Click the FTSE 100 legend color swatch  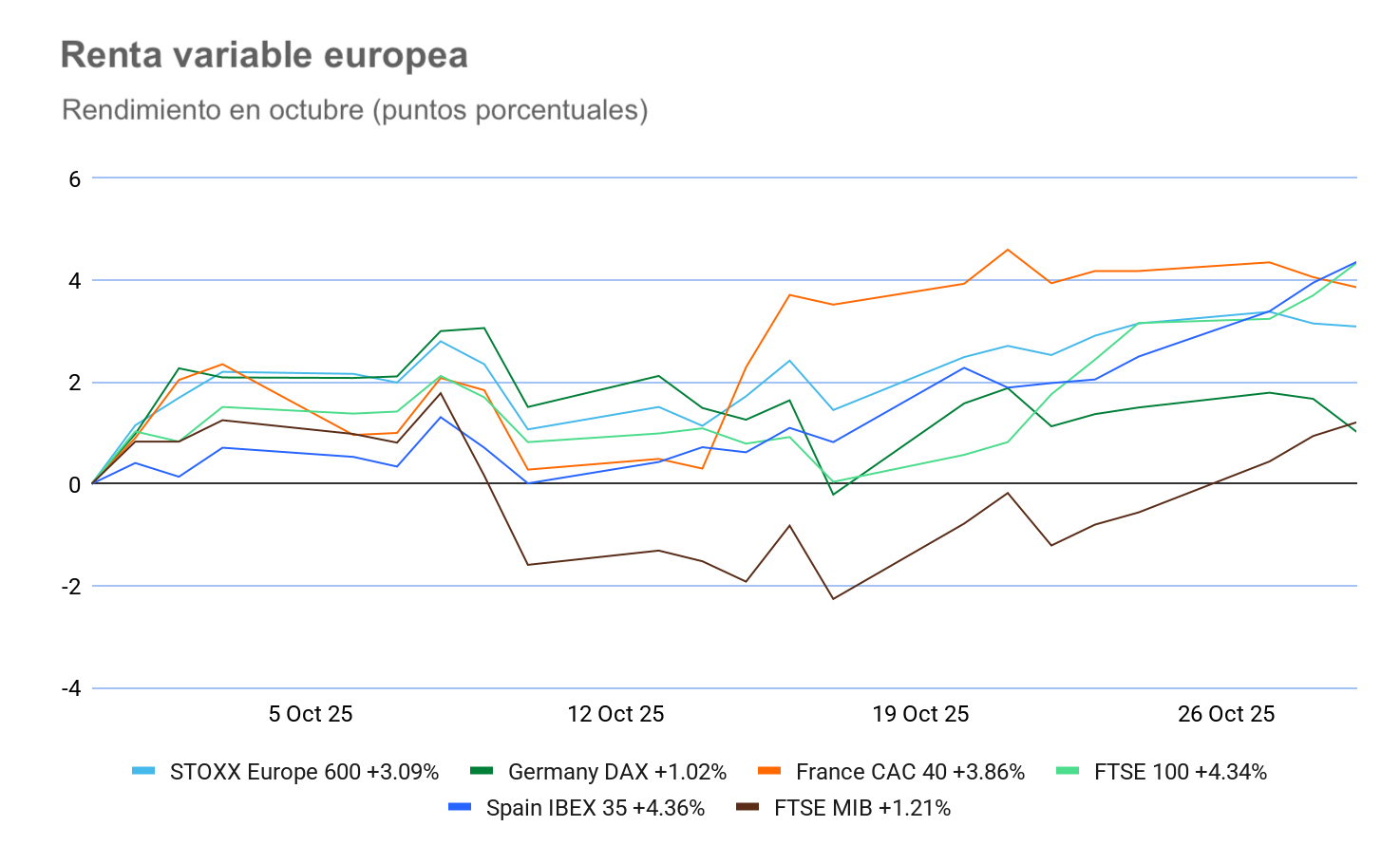[1068, 771]
